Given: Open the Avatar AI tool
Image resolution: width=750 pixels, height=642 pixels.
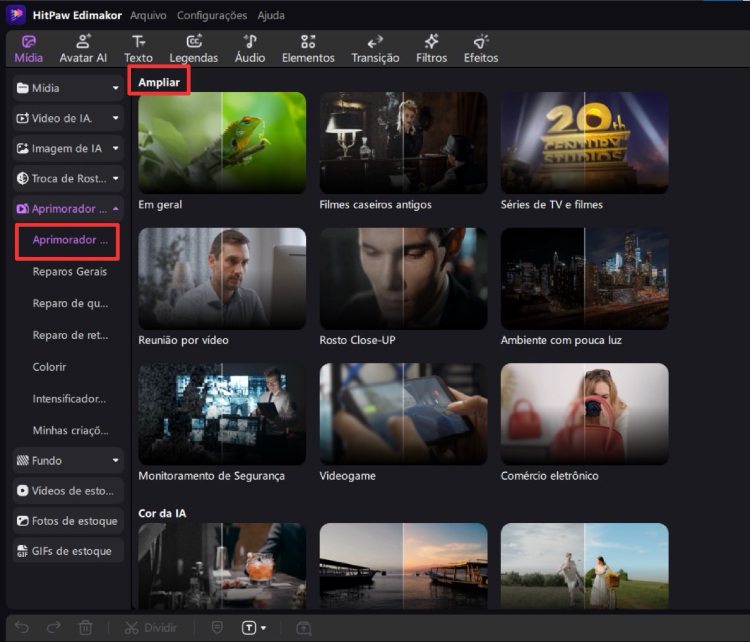Looking at the screenshot, I should pos(82,48).
